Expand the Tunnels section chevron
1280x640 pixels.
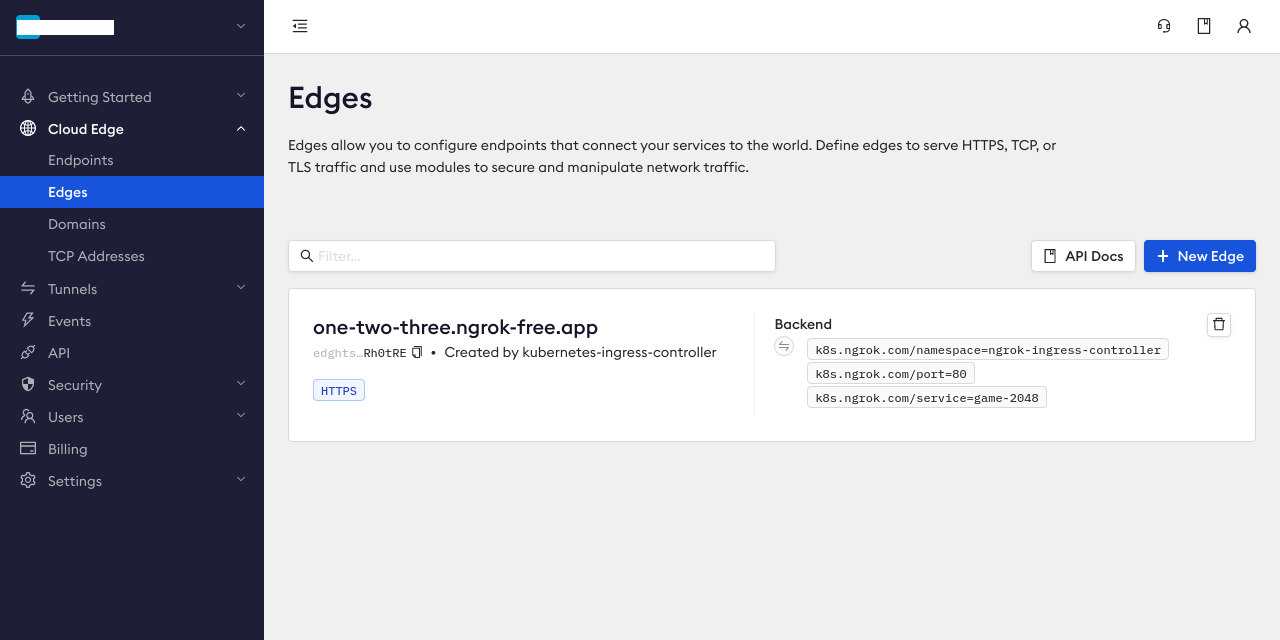(241, 288)
